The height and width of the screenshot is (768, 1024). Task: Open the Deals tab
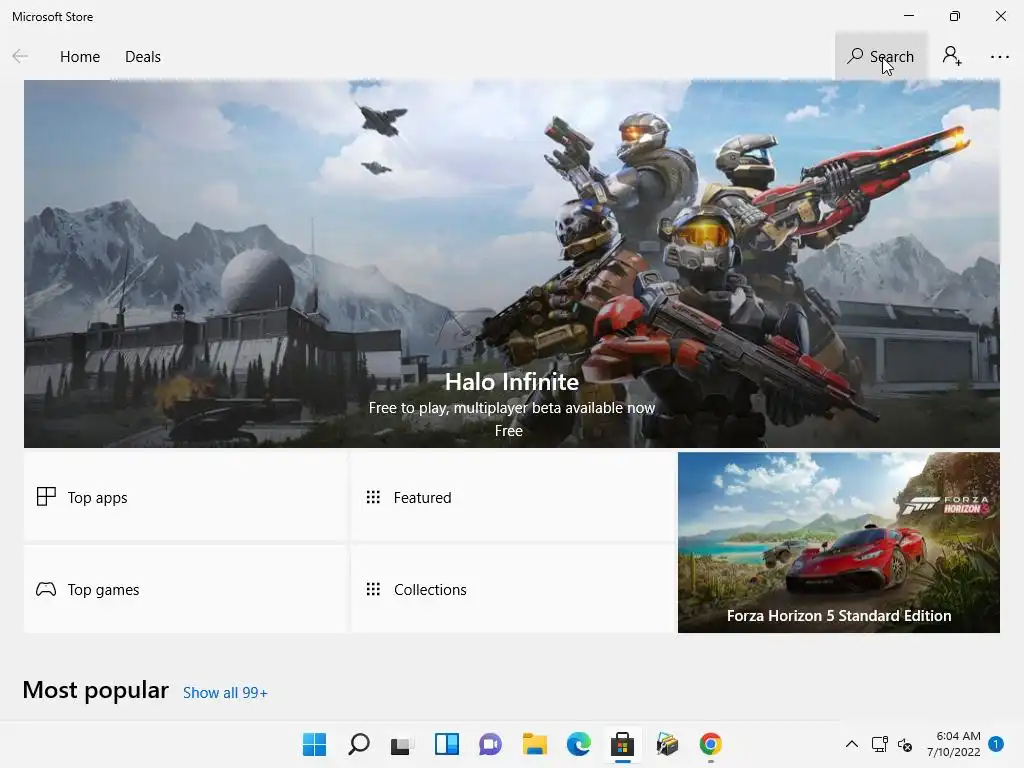142,57
